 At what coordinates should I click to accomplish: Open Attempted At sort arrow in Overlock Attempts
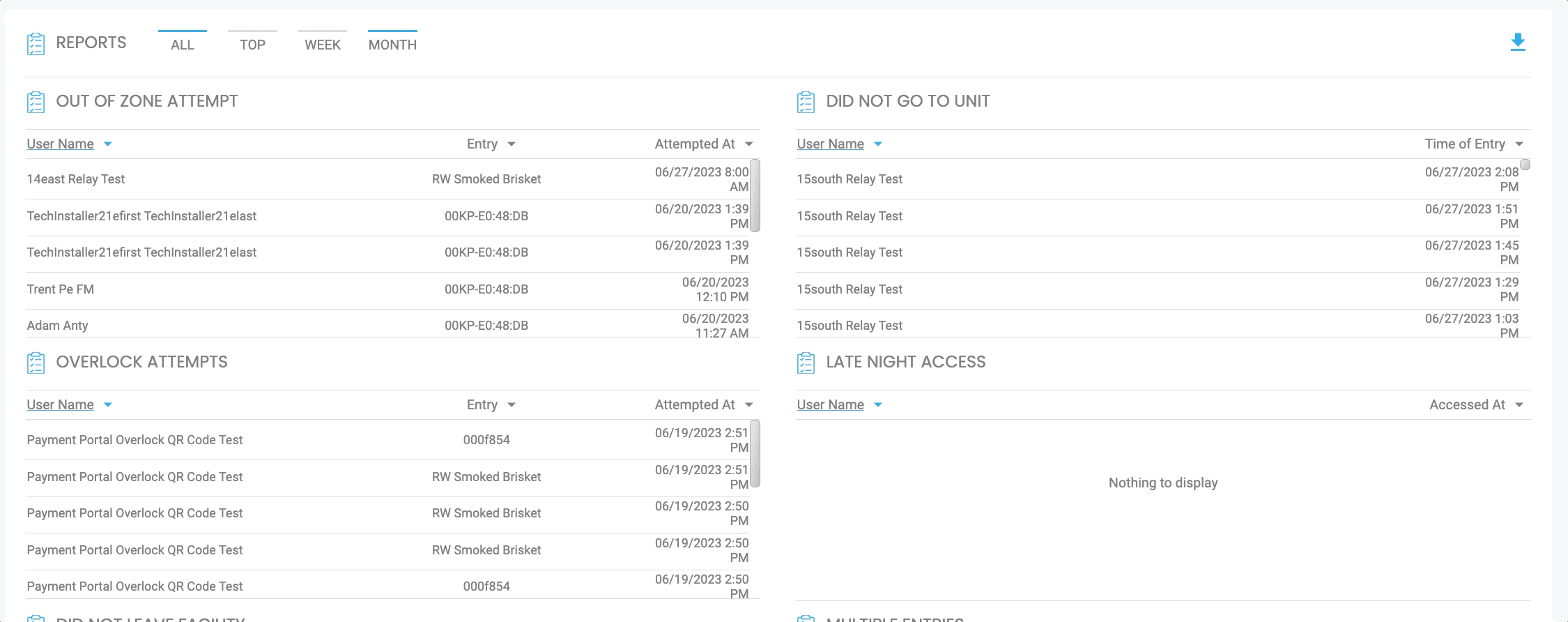(x=749, y=405)
